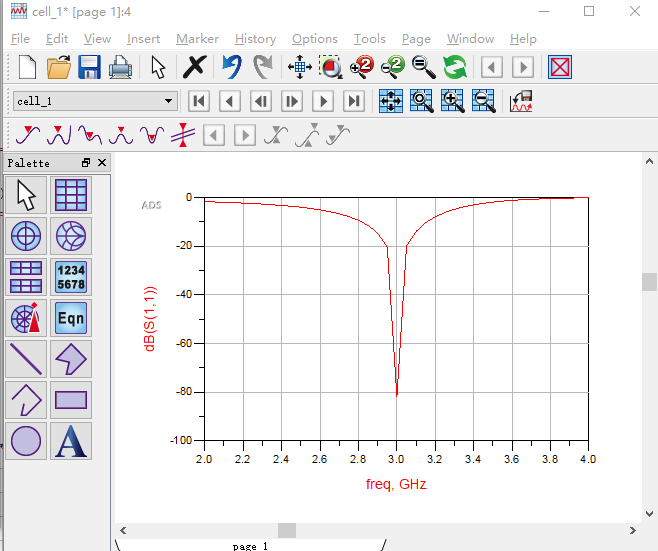The width and height of the screenshot is (658, 551).
Task: Pick the Text 'A' annotation tool
Action: click(71, 441)
